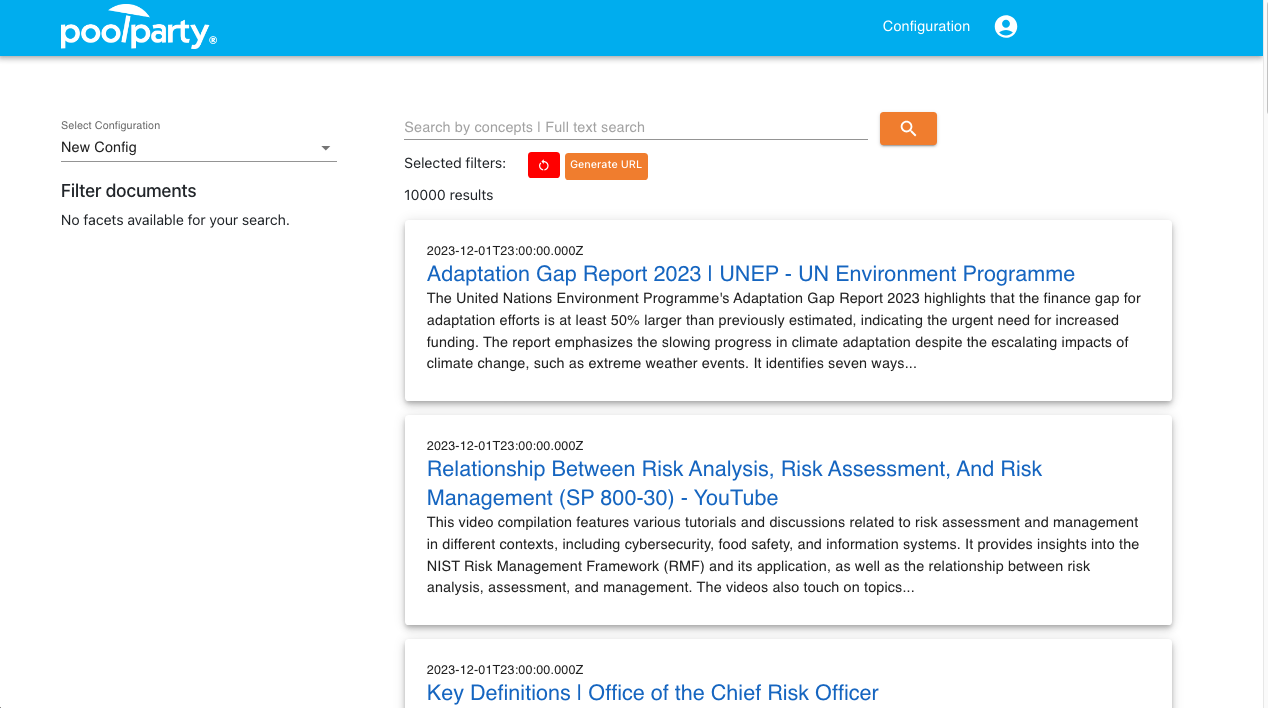Focus the concepts full text search field
The width and height of the screenshot is (1268, 708).
635,127
